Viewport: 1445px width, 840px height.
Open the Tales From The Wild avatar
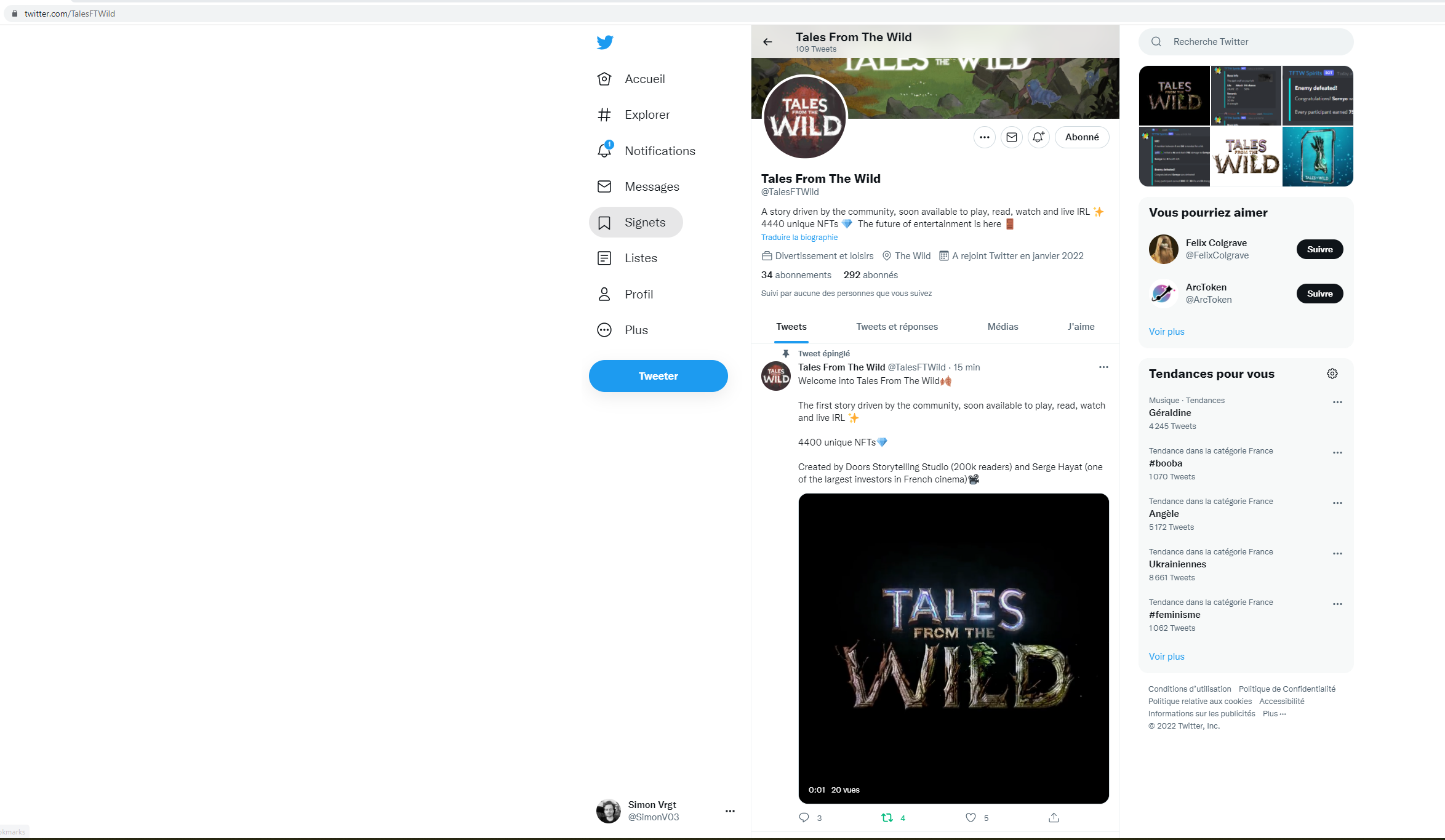(x=805, y=117)
